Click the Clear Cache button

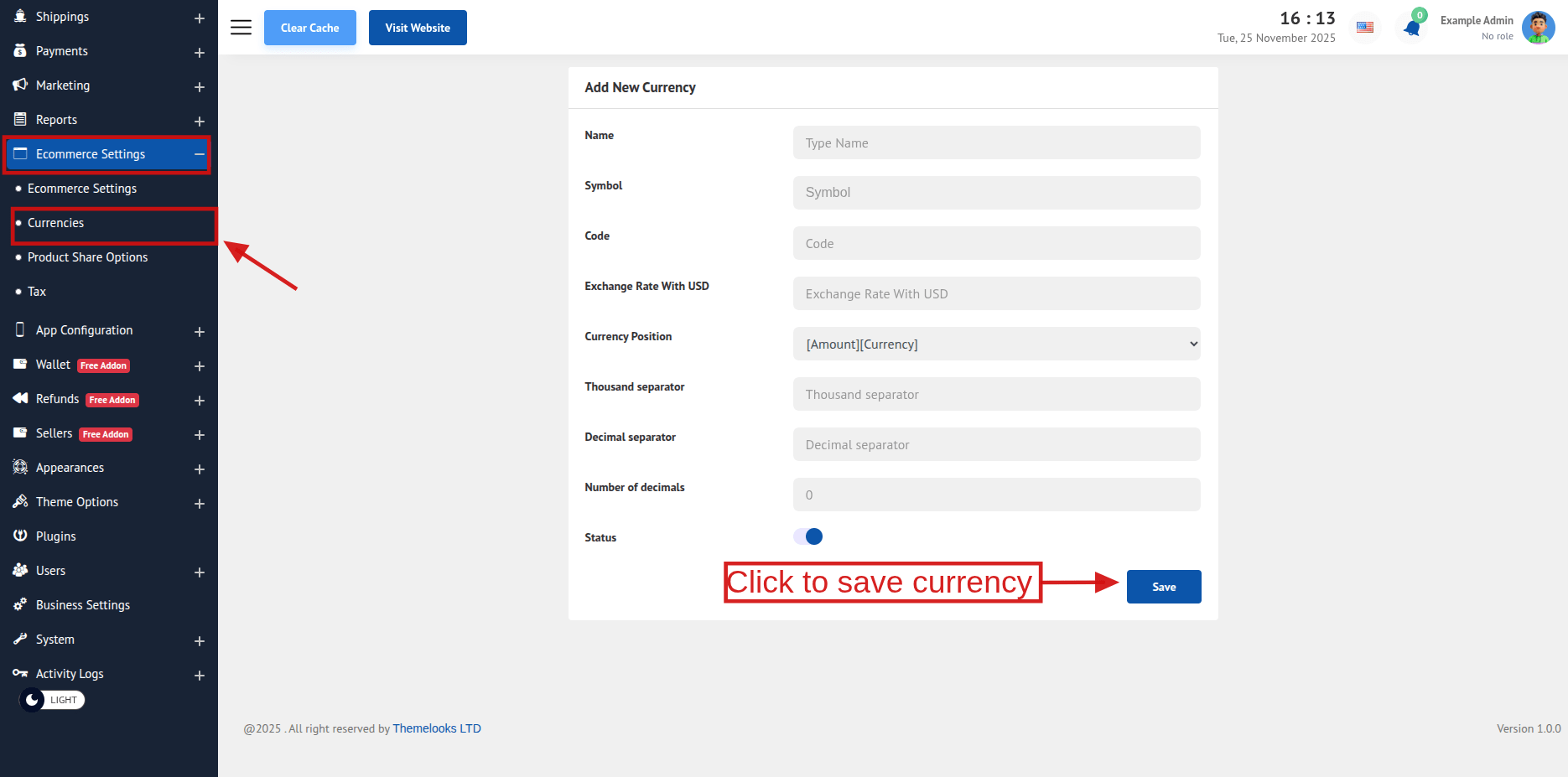tap(309, 28)
